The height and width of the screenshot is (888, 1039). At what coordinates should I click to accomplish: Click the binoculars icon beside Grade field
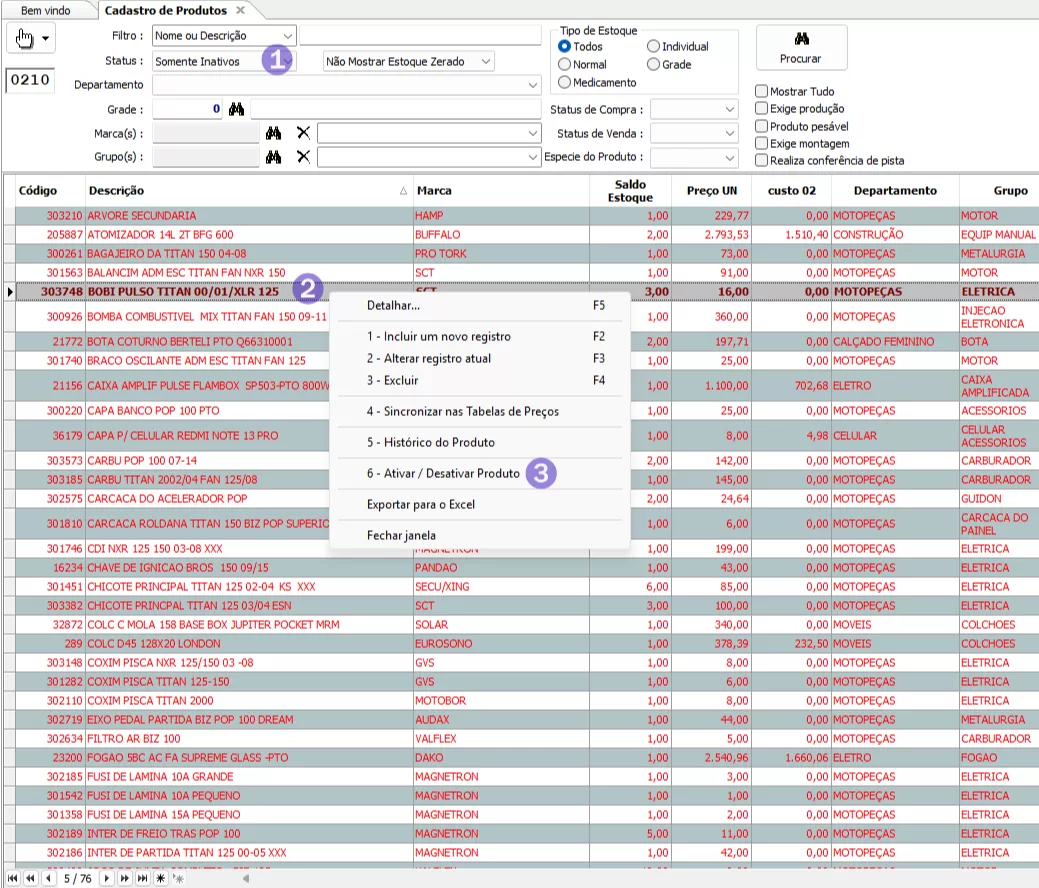point(236,109)
